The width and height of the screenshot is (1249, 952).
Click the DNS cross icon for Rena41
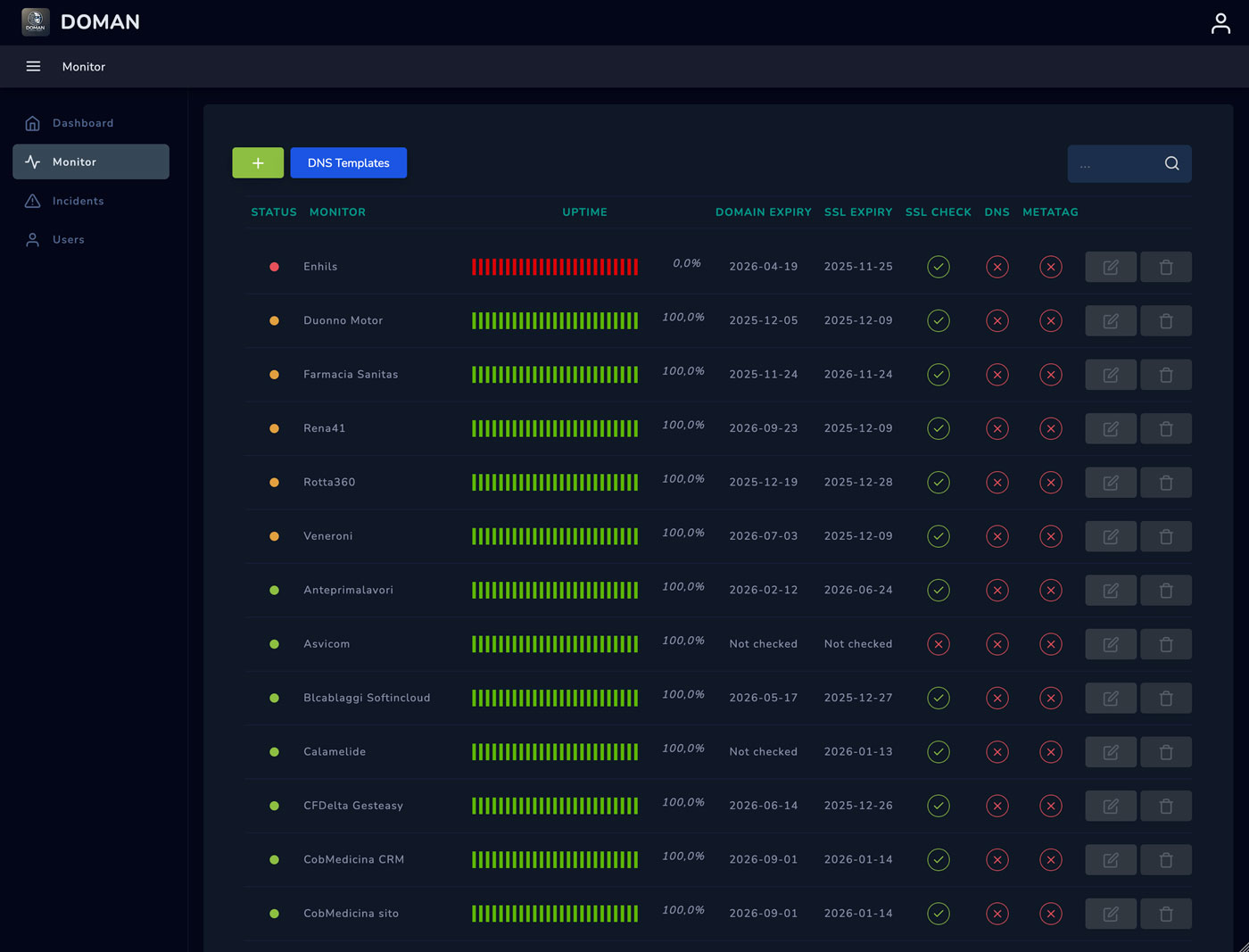coord(997,428)
